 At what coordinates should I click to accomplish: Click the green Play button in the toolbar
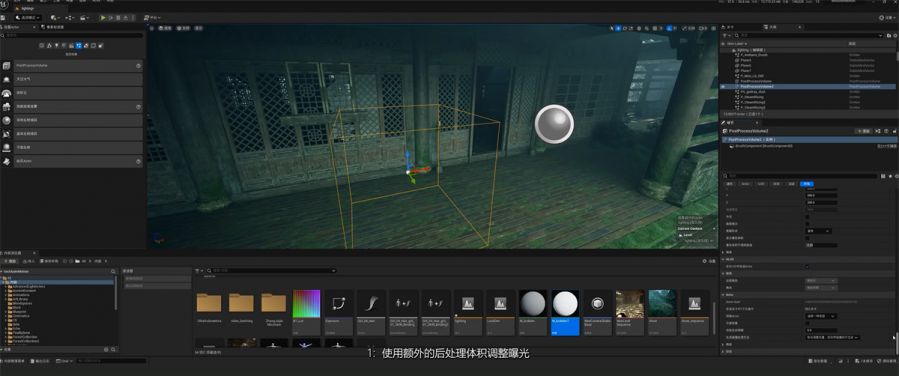click(103, 18)
